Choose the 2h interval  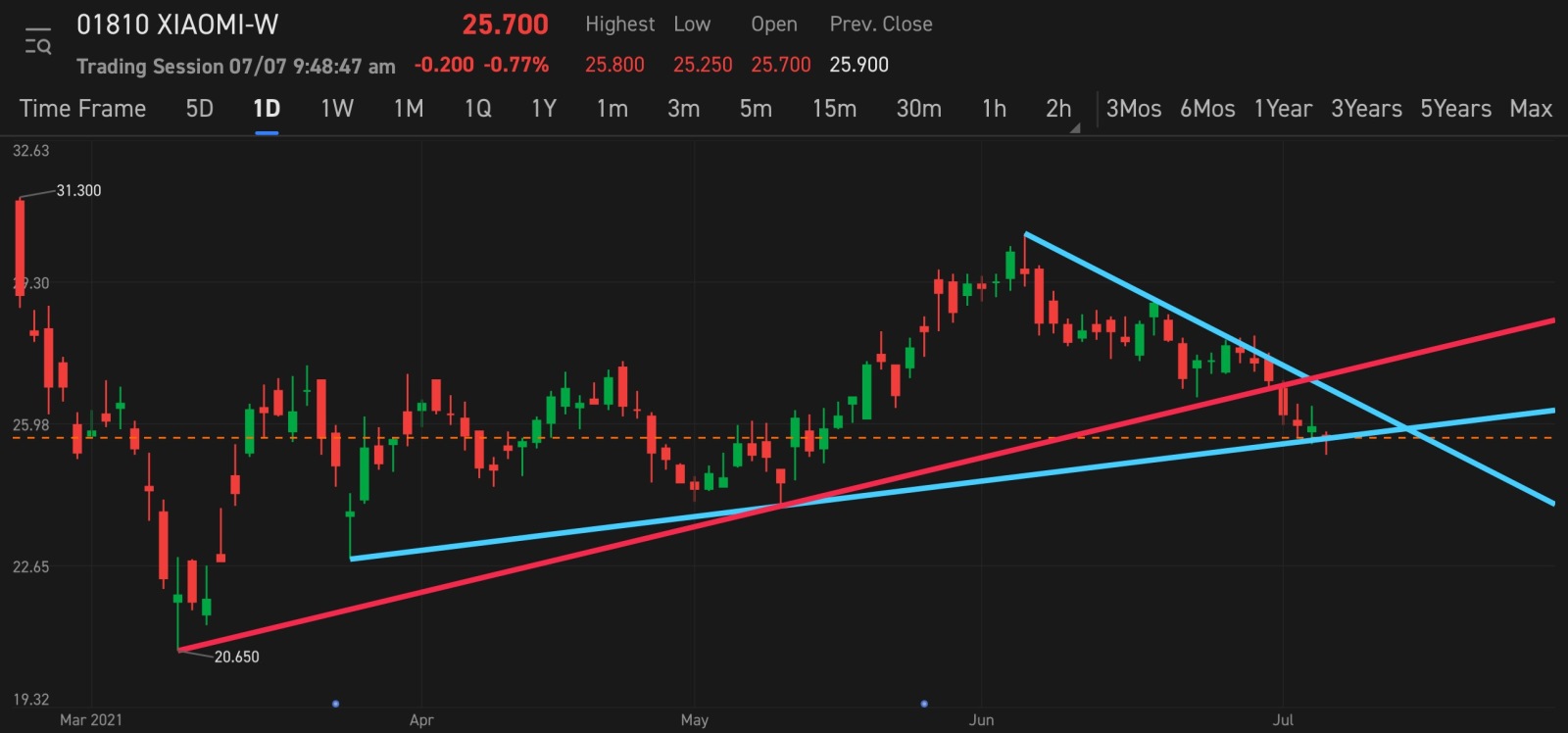[x=1058, y=109]
